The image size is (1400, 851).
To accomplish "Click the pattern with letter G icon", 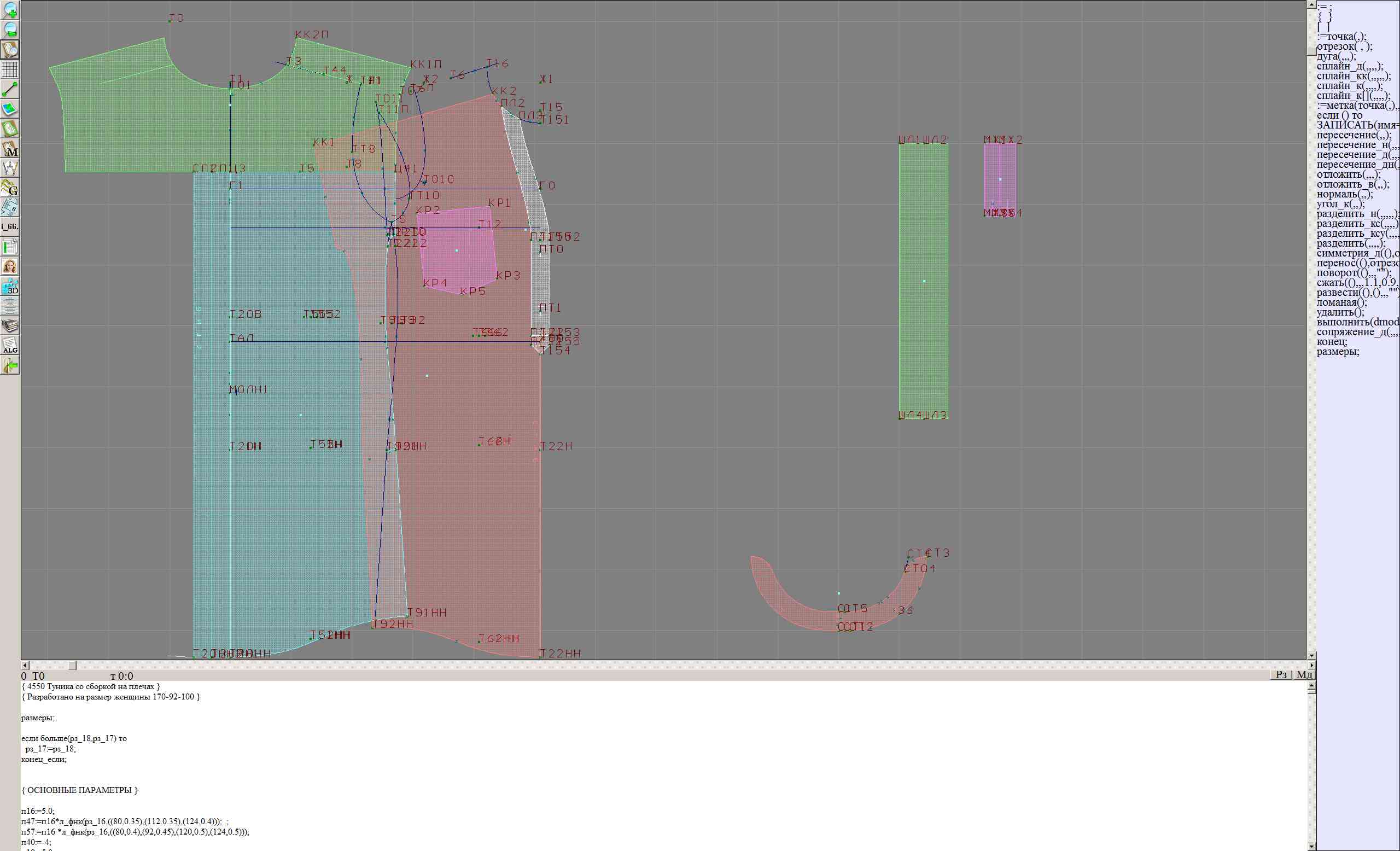I will point(10,188).
